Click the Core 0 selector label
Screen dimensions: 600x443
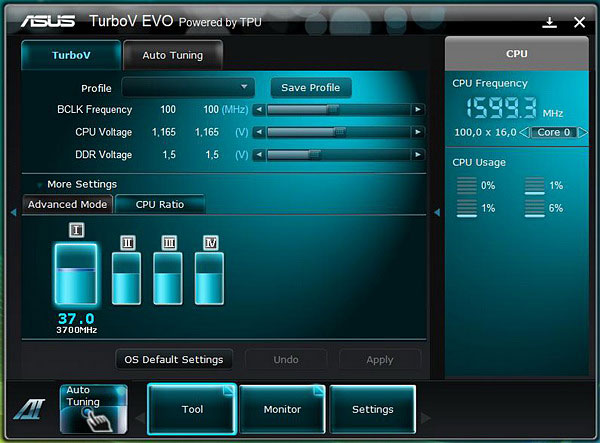point(553,132)
